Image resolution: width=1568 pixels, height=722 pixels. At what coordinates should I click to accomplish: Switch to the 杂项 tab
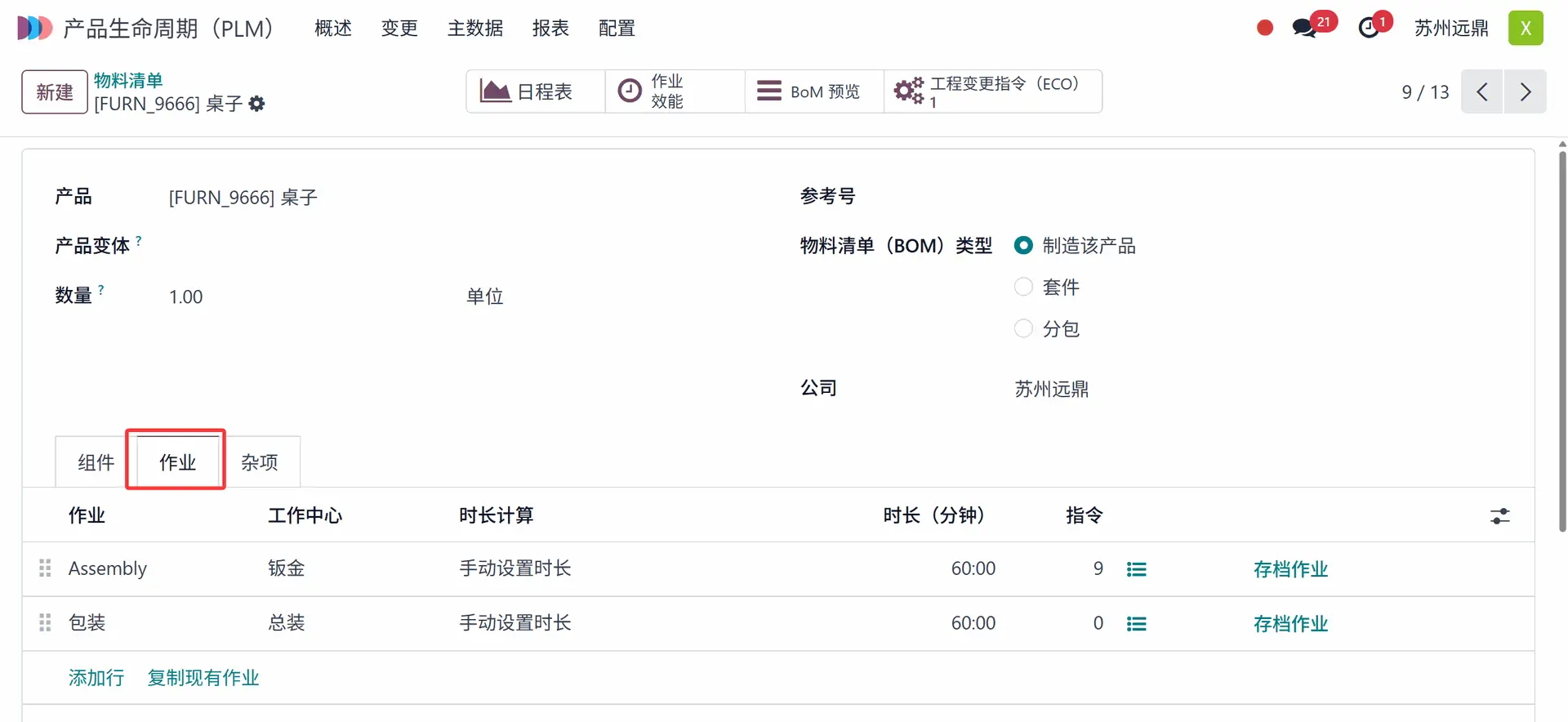point(260,463)
